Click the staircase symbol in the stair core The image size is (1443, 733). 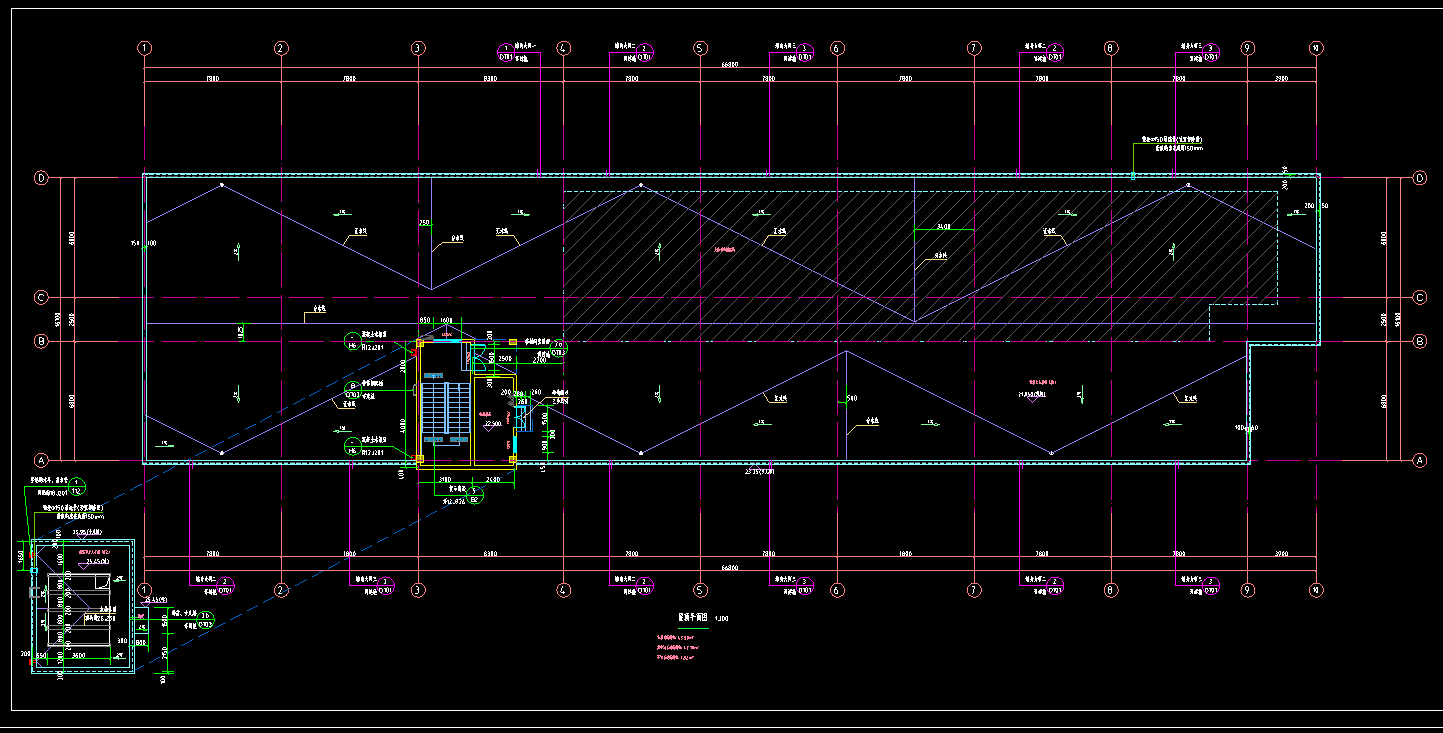[445, 410]
